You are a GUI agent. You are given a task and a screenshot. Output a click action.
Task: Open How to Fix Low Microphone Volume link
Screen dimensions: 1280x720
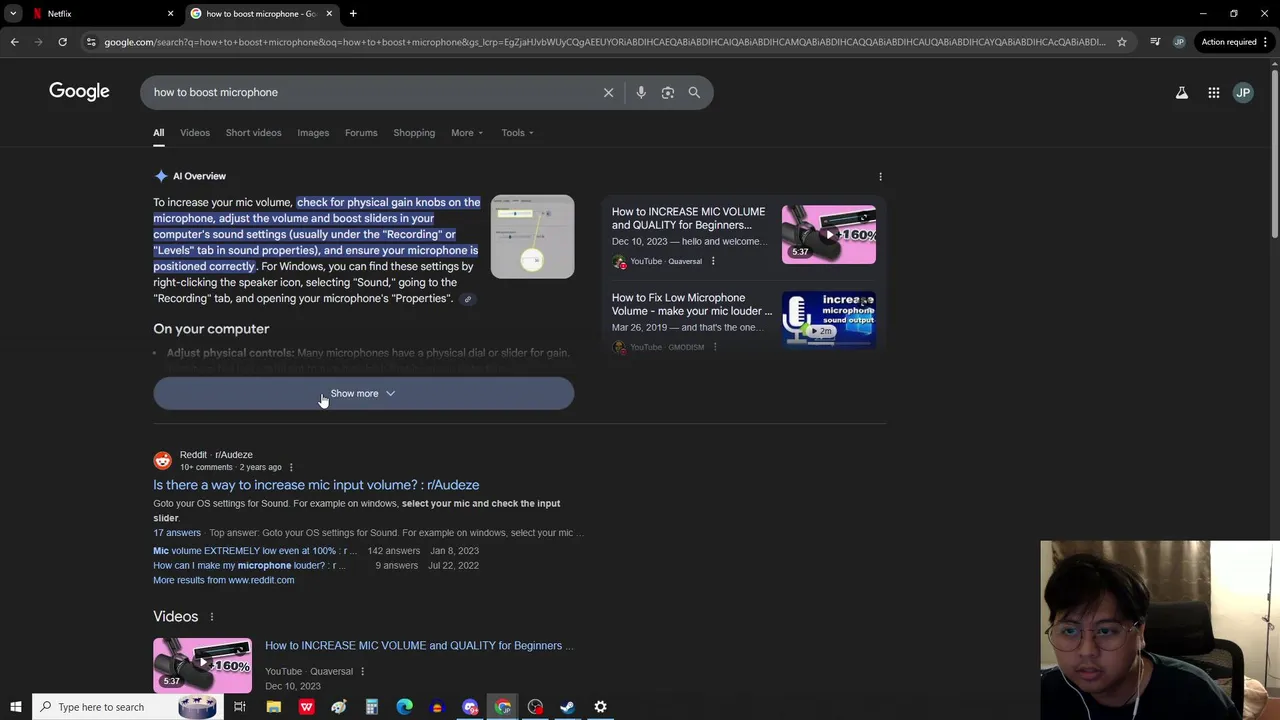coord(692,304)
